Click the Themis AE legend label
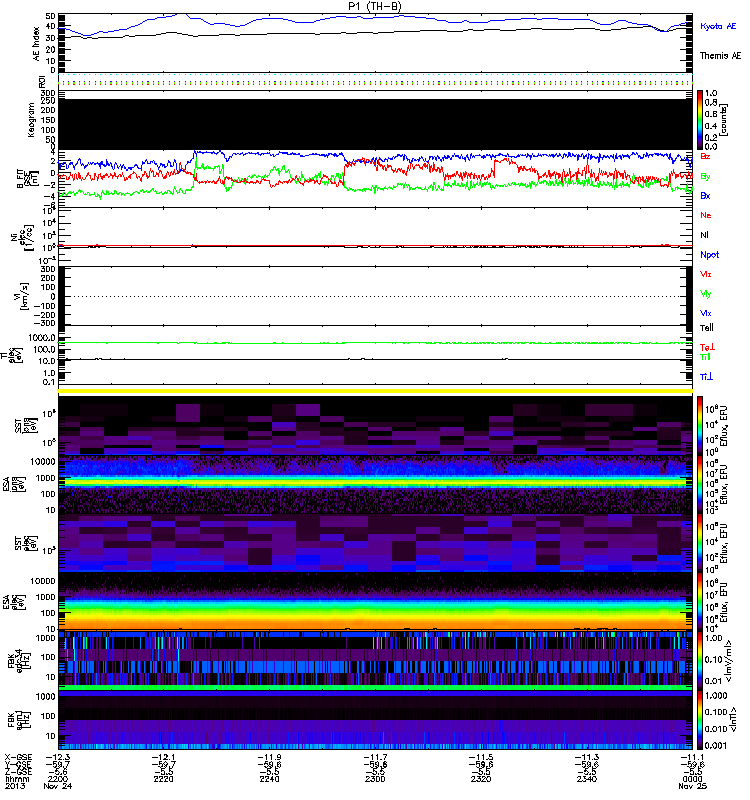 [x=720, y=56]
